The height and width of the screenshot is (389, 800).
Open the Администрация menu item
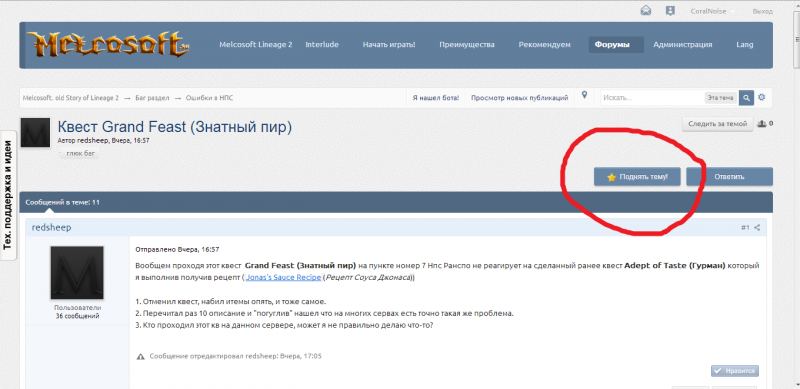point(683,45)
